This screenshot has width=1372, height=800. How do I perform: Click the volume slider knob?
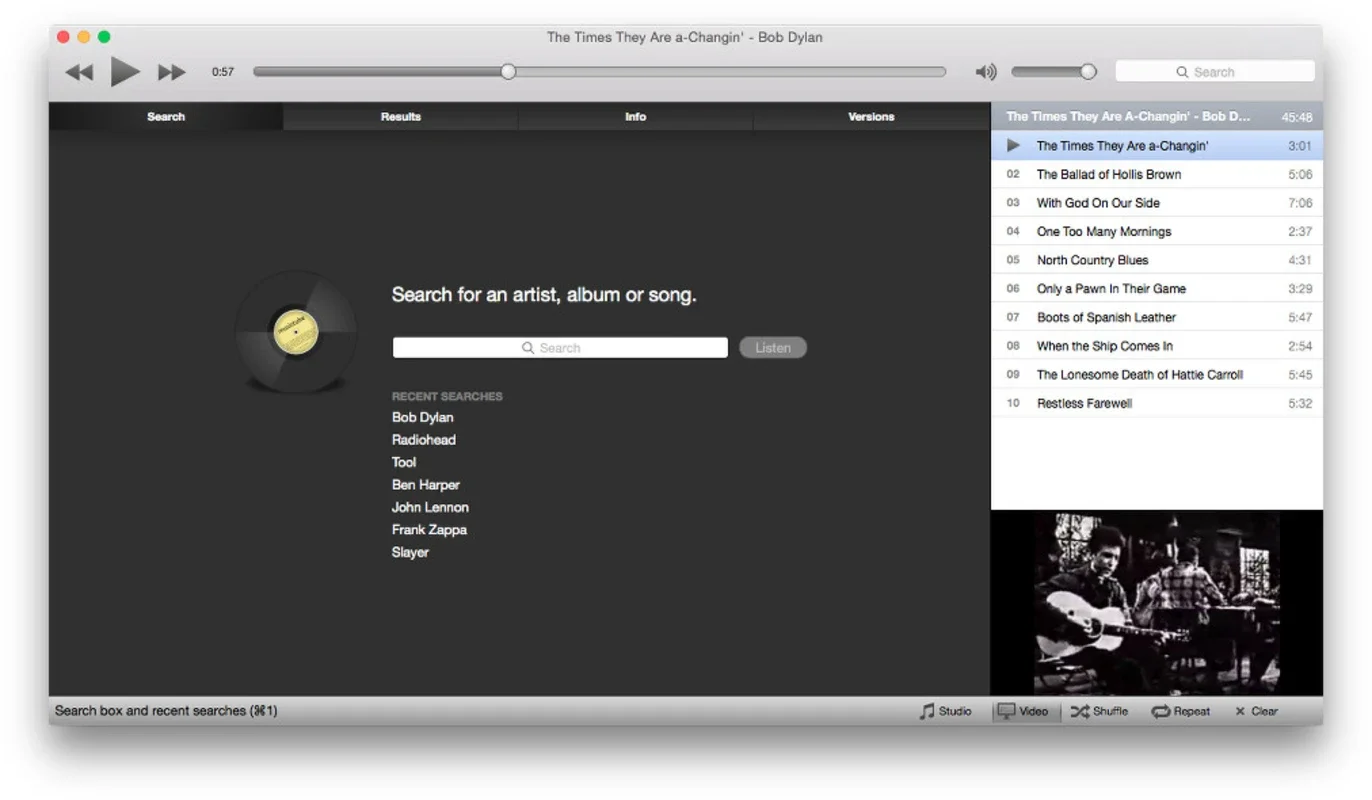click(x=1088, y=72)
